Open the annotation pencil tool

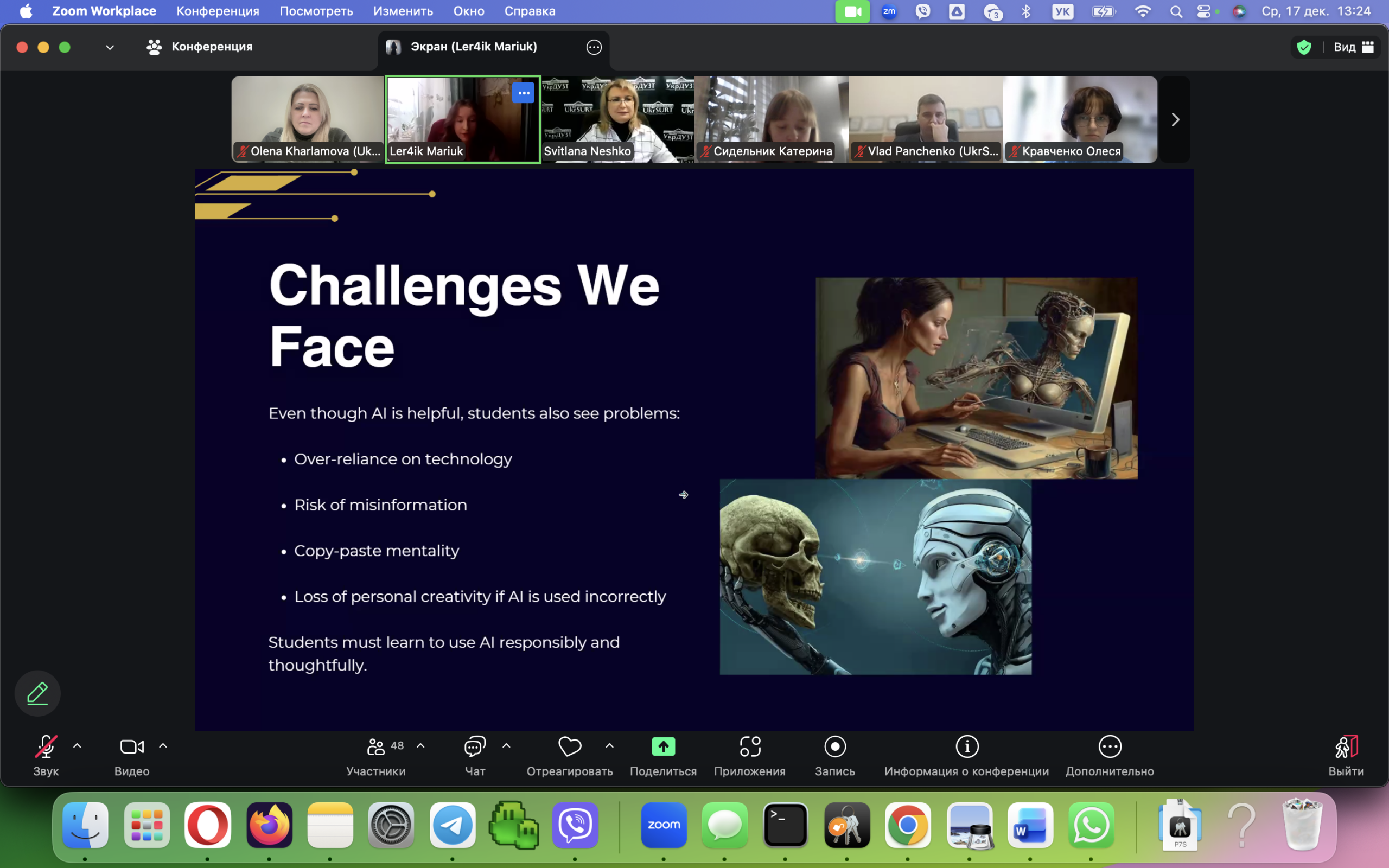tap(37, 693)
